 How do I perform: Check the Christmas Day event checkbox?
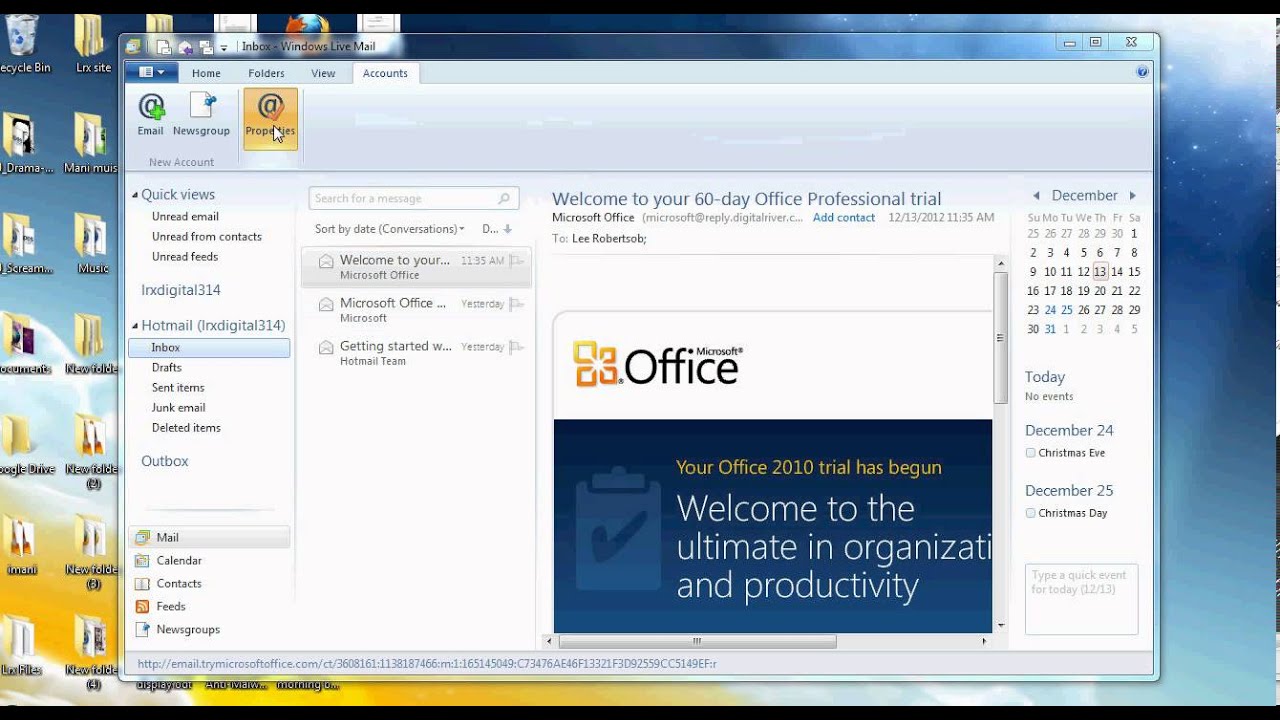click(x=1031, y=513)
